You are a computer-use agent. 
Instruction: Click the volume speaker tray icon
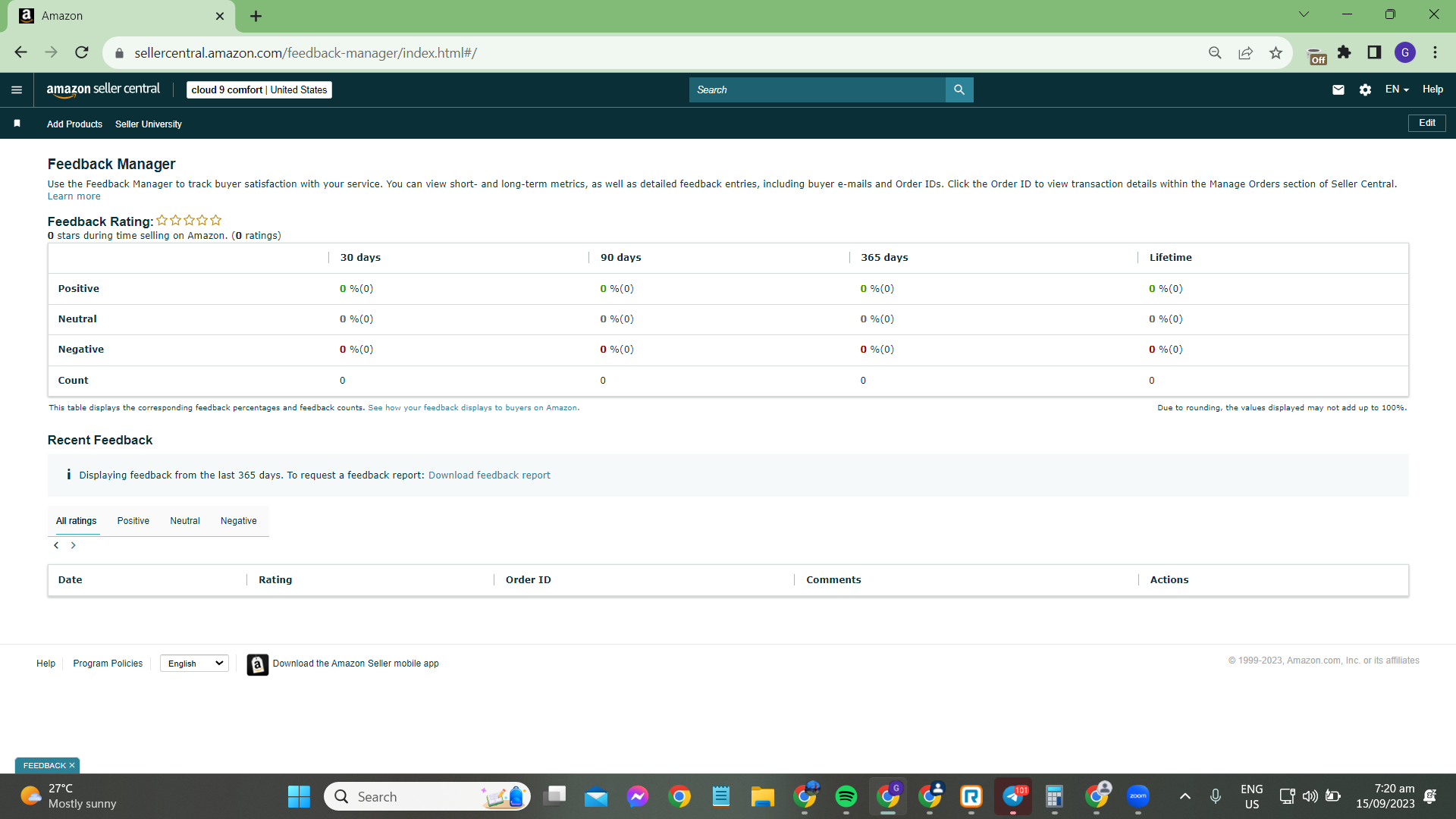tap(1310, 796)
